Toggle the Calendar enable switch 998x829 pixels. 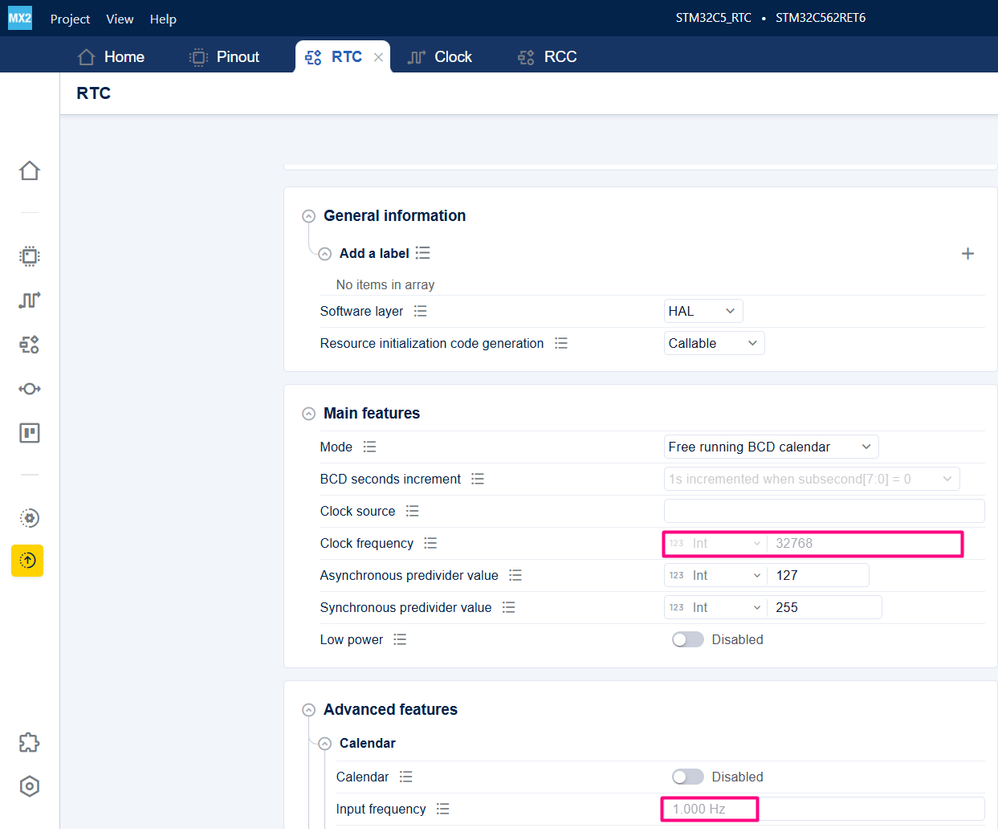(687, 777)
